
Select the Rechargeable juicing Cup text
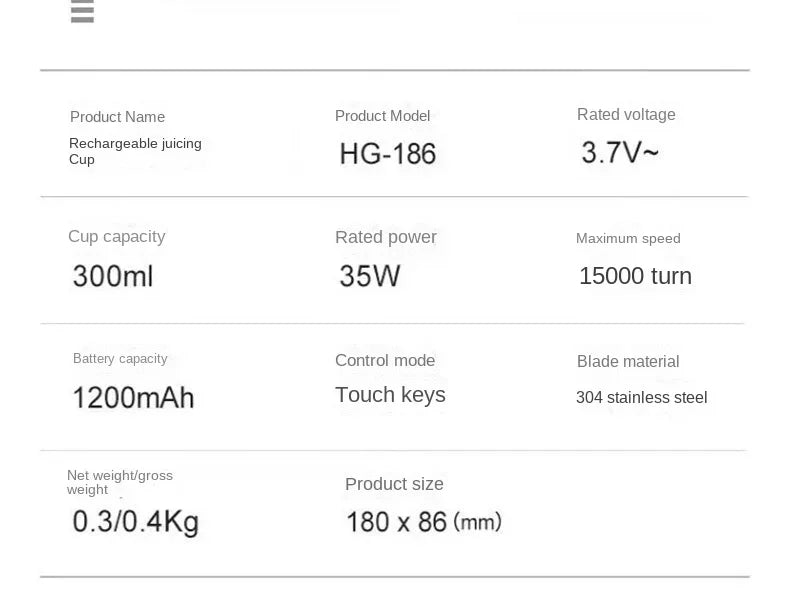point(135,151)
